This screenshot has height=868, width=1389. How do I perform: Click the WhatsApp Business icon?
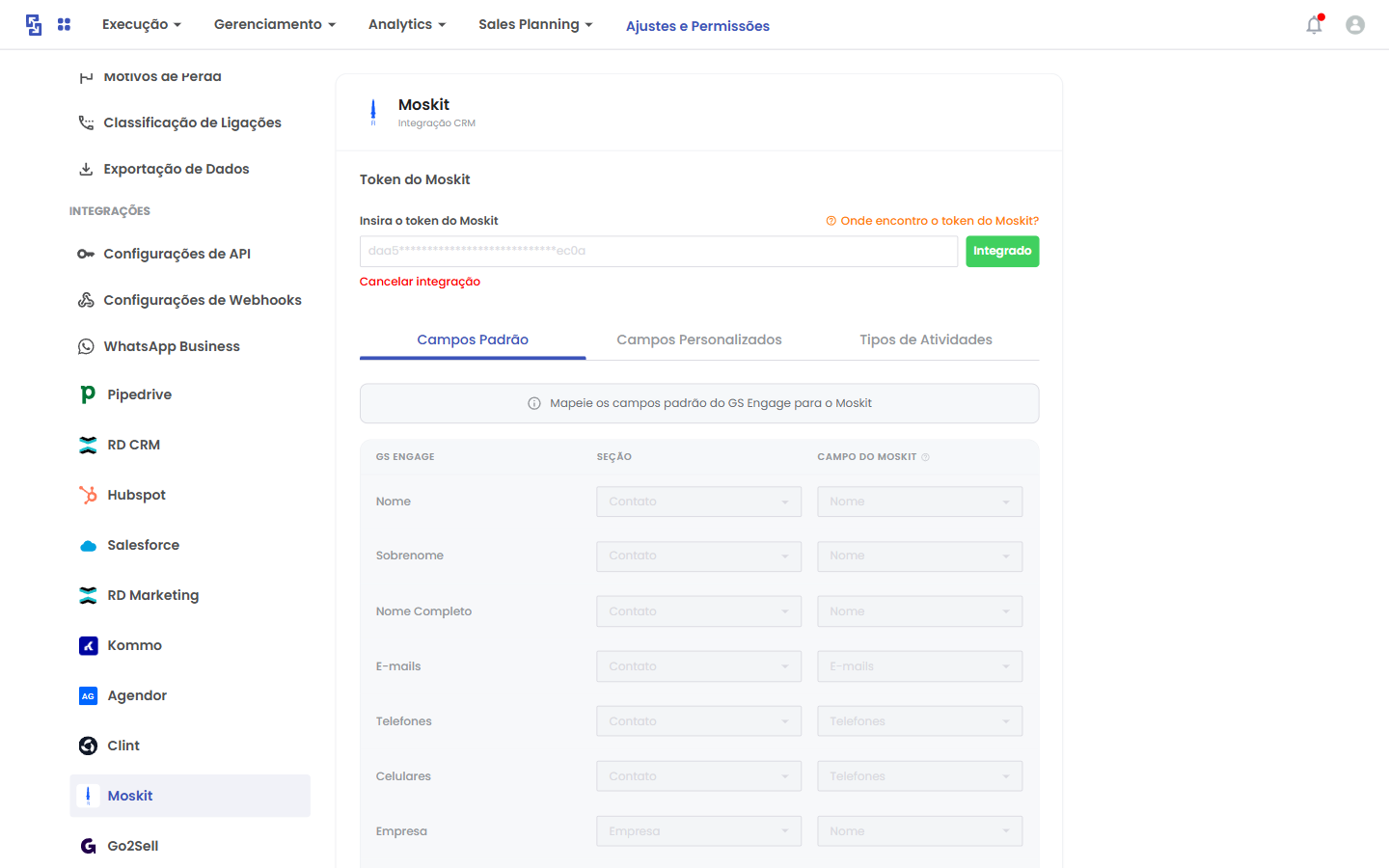point(86,346)
